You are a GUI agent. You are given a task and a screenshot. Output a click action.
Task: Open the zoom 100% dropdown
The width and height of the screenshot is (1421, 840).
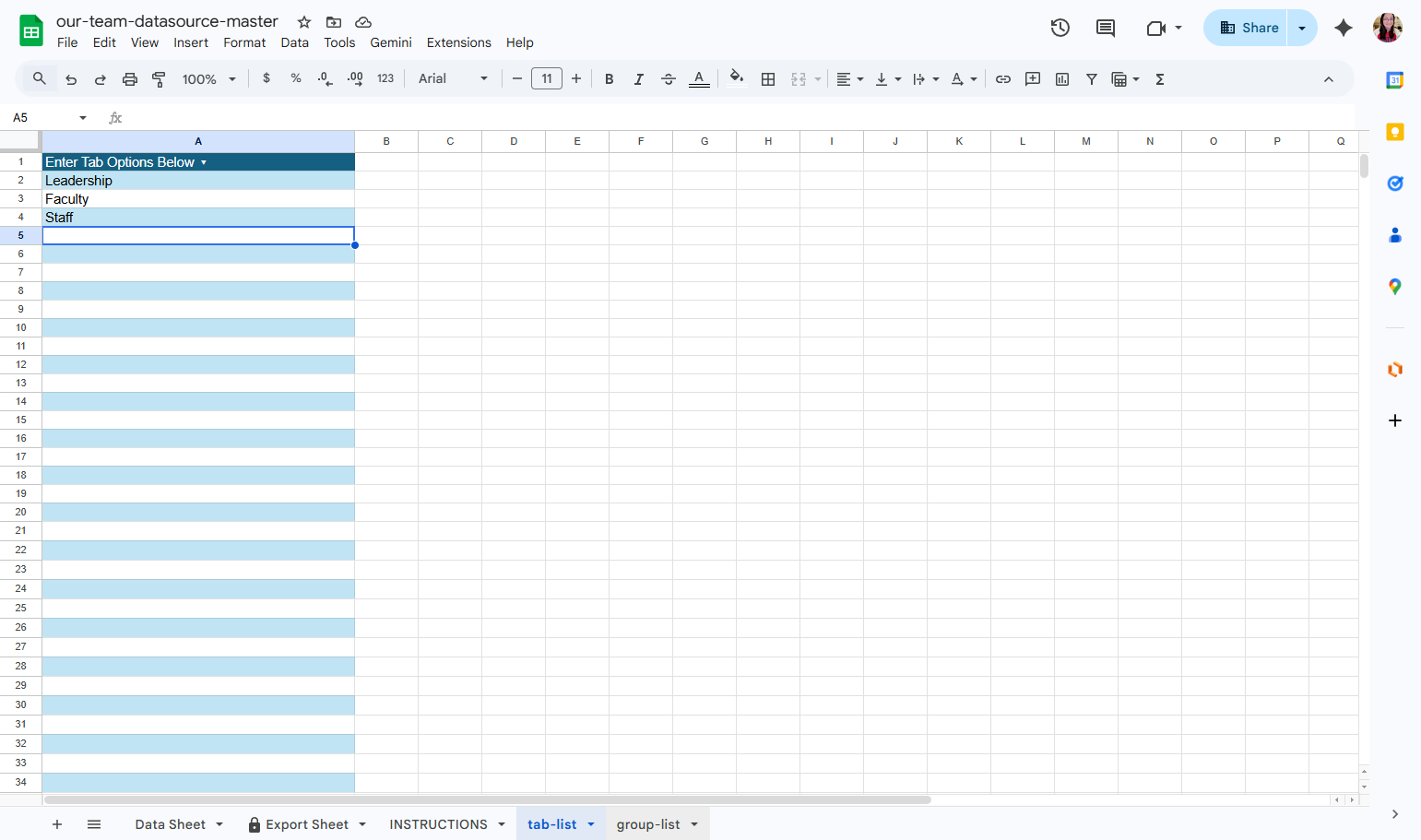click(209, 79)
